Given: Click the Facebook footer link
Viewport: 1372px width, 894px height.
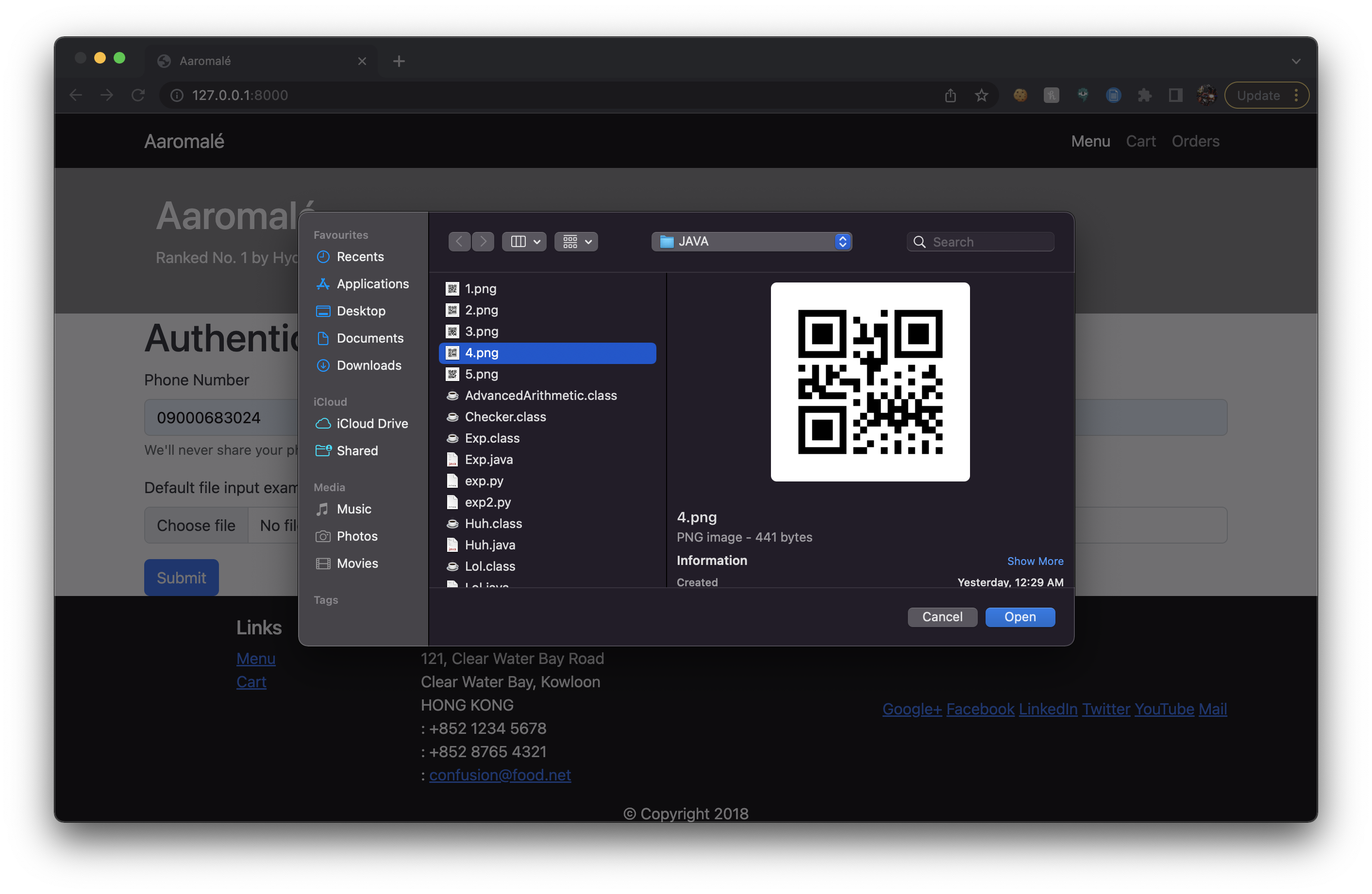Looking at the screenshot, I should point(980,709).
